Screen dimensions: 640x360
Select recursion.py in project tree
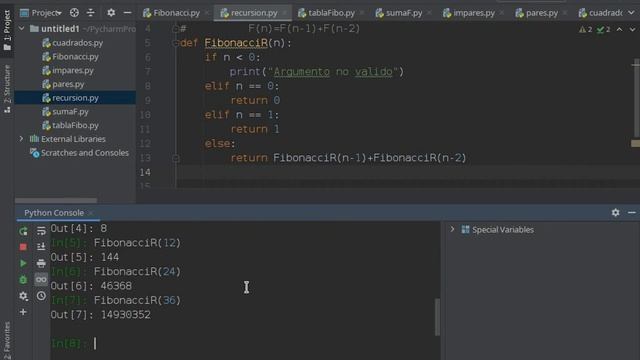tap(76, 98)
